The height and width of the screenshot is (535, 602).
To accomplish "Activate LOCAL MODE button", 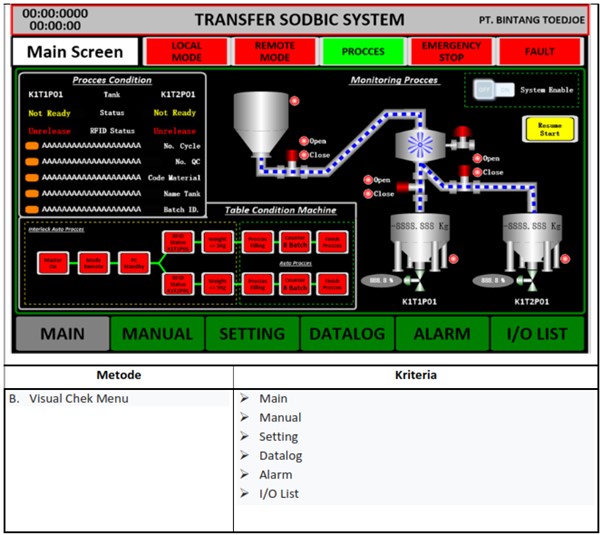I will pos(186,51).
